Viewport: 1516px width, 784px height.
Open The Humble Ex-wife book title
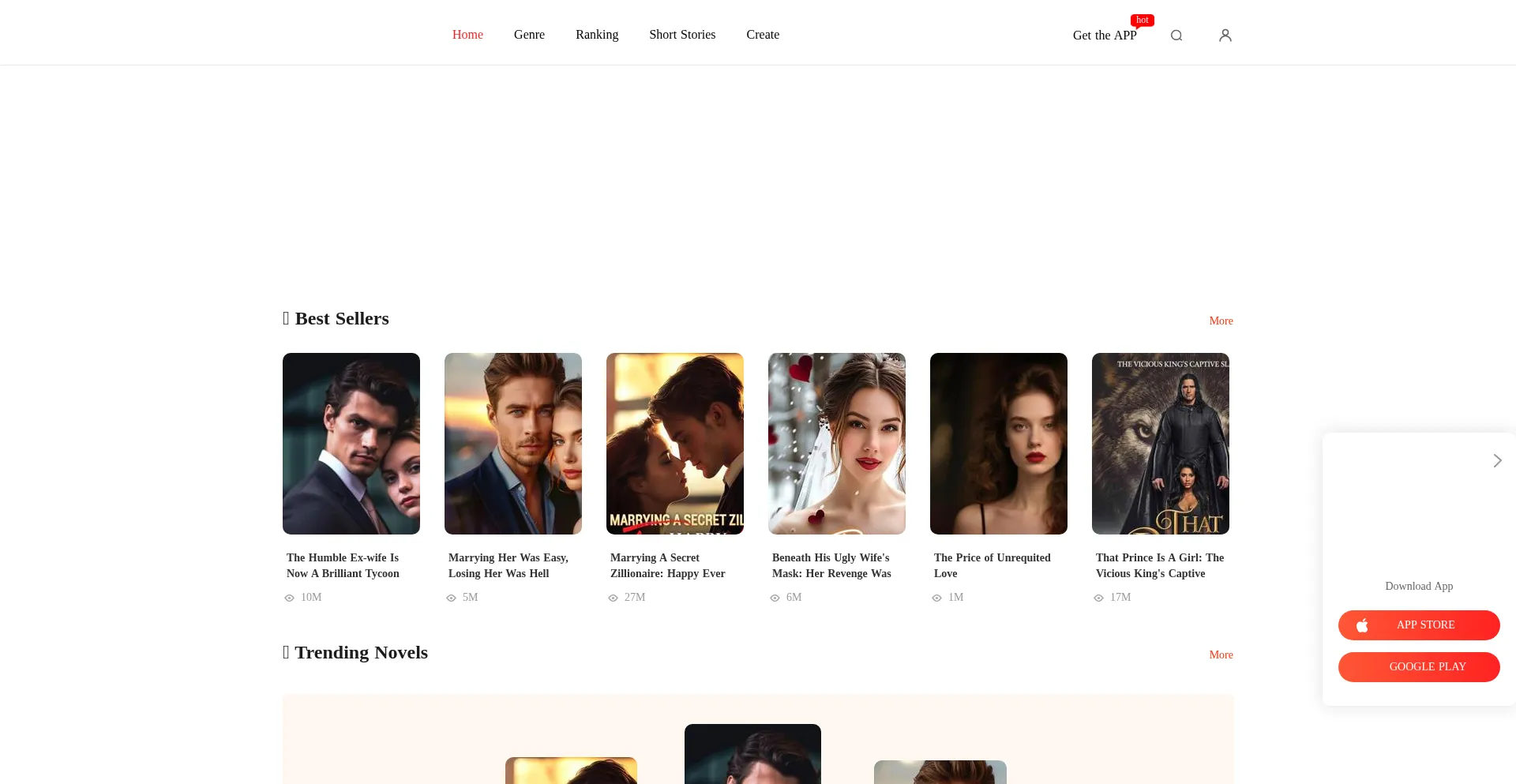click(343, 565)
